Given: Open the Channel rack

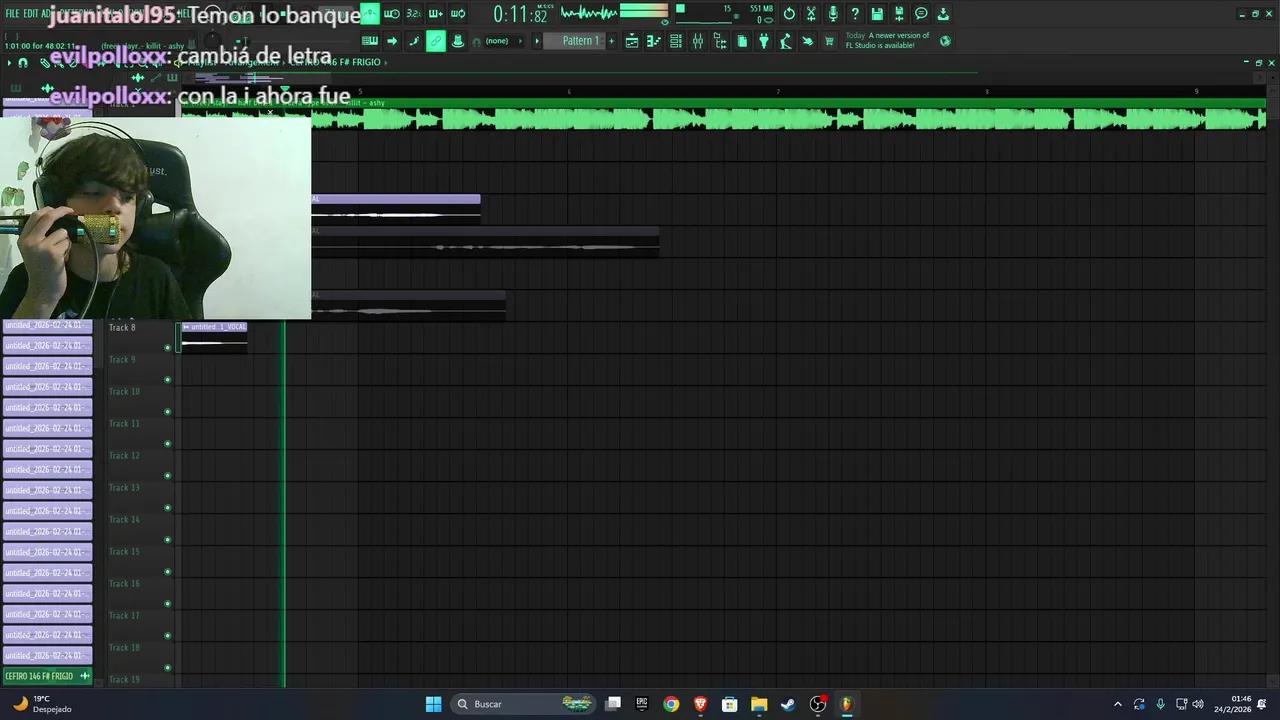Looking at the screenshot, I should [676, 40].
